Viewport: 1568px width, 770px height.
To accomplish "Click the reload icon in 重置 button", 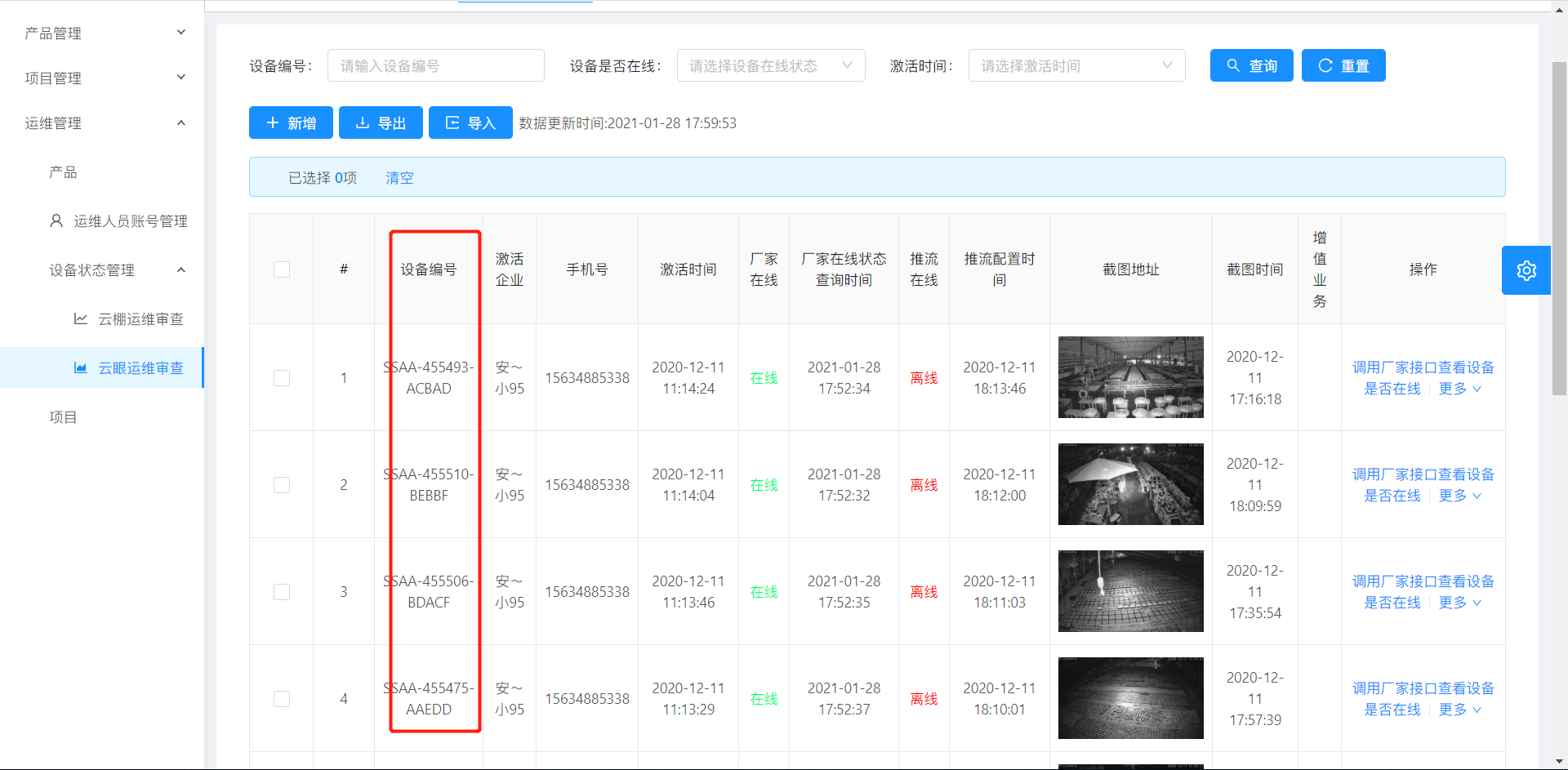I will pos(1325,65).
